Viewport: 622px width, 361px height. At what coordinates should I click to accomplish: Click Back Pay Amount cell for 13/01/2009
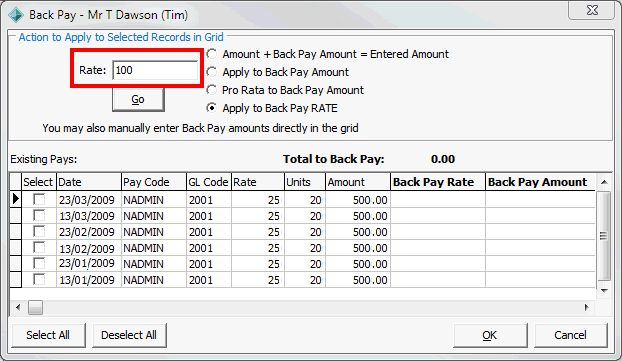(540, 280)
